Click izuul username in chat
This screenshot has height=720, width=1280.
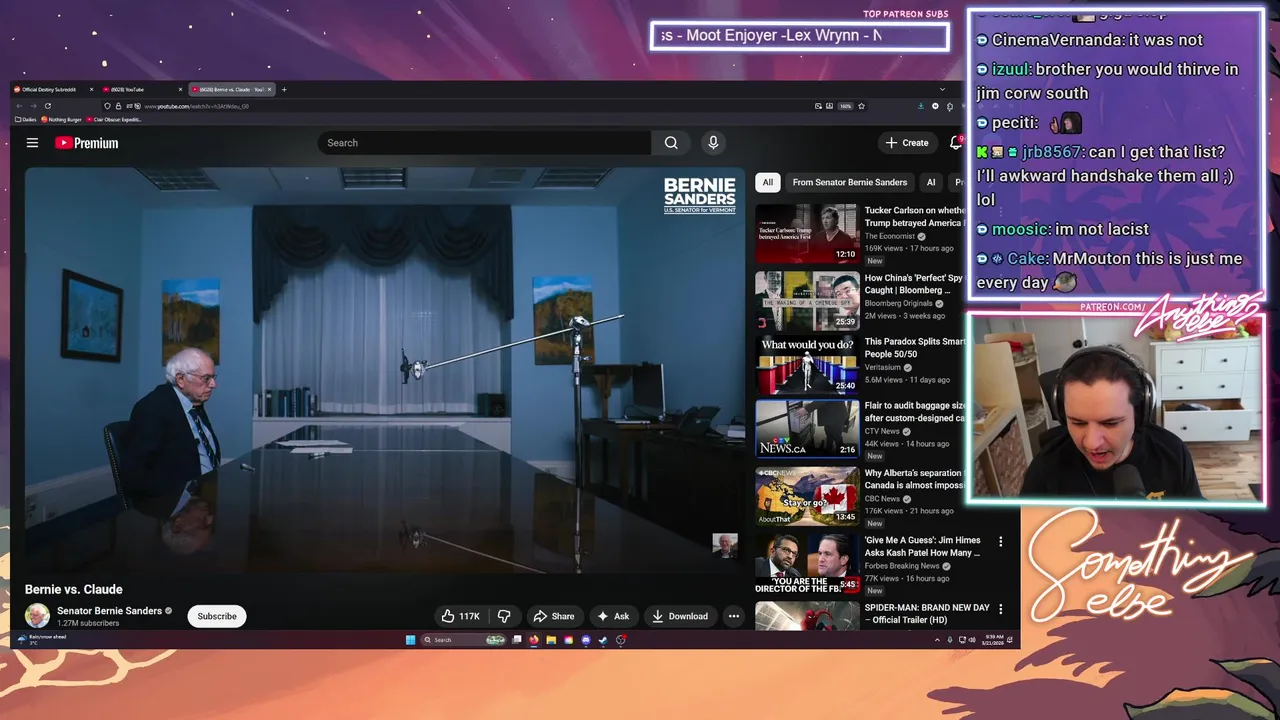[1011, 69]
